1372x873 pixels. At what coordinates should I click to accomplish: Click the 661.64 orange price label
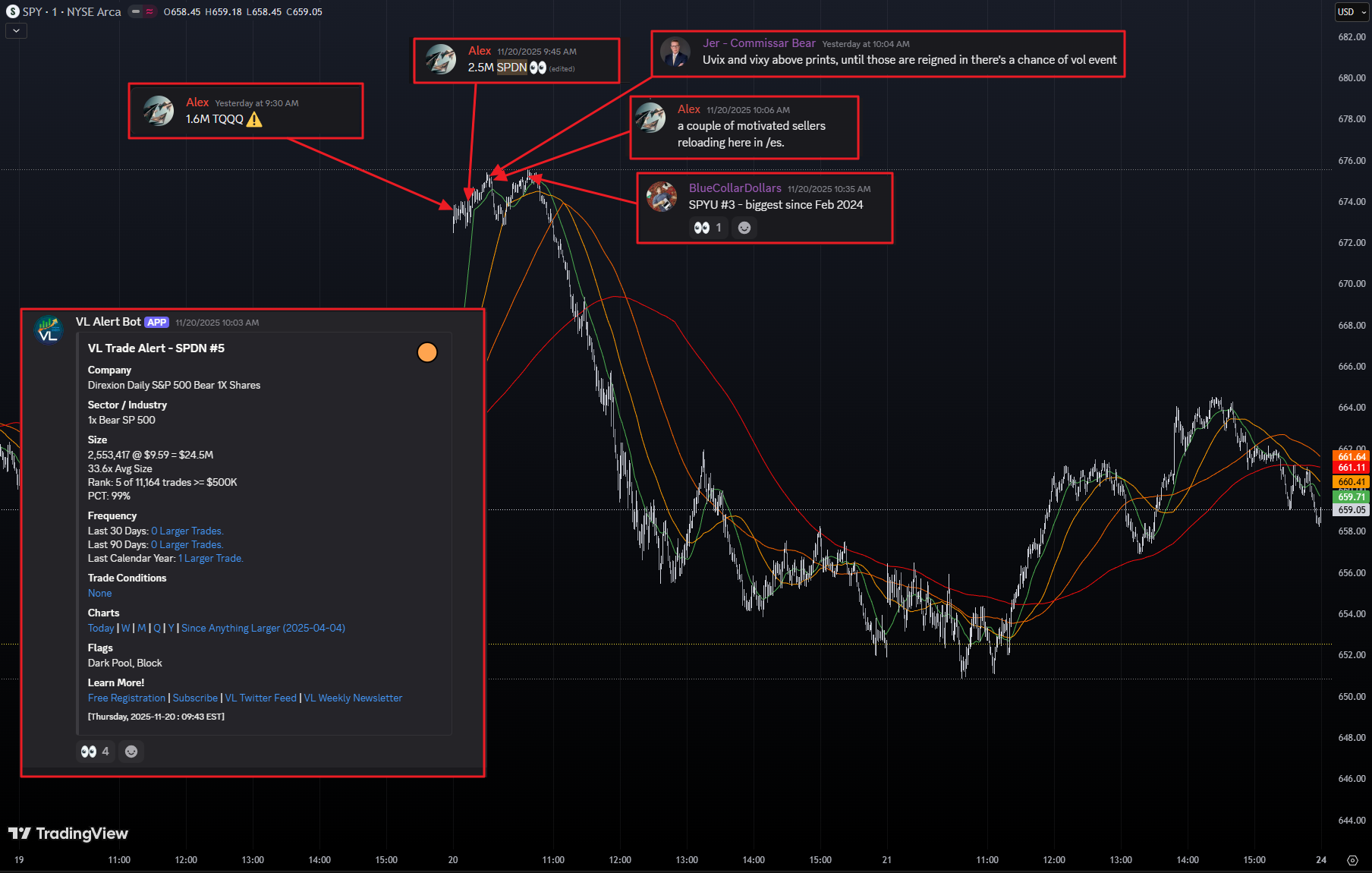pyautogui.click(x=1352, y=457)
